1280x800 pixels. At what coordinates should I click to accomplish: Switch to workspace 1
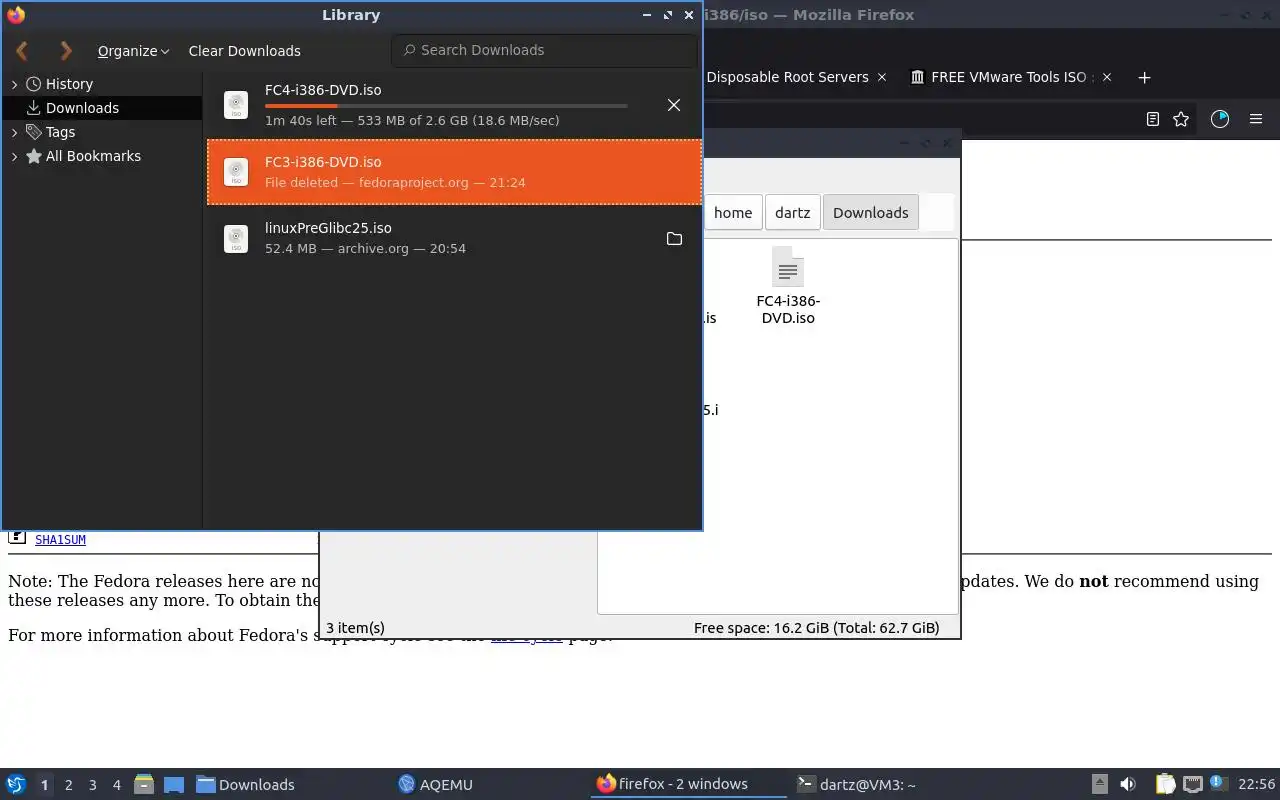(44, 785)
